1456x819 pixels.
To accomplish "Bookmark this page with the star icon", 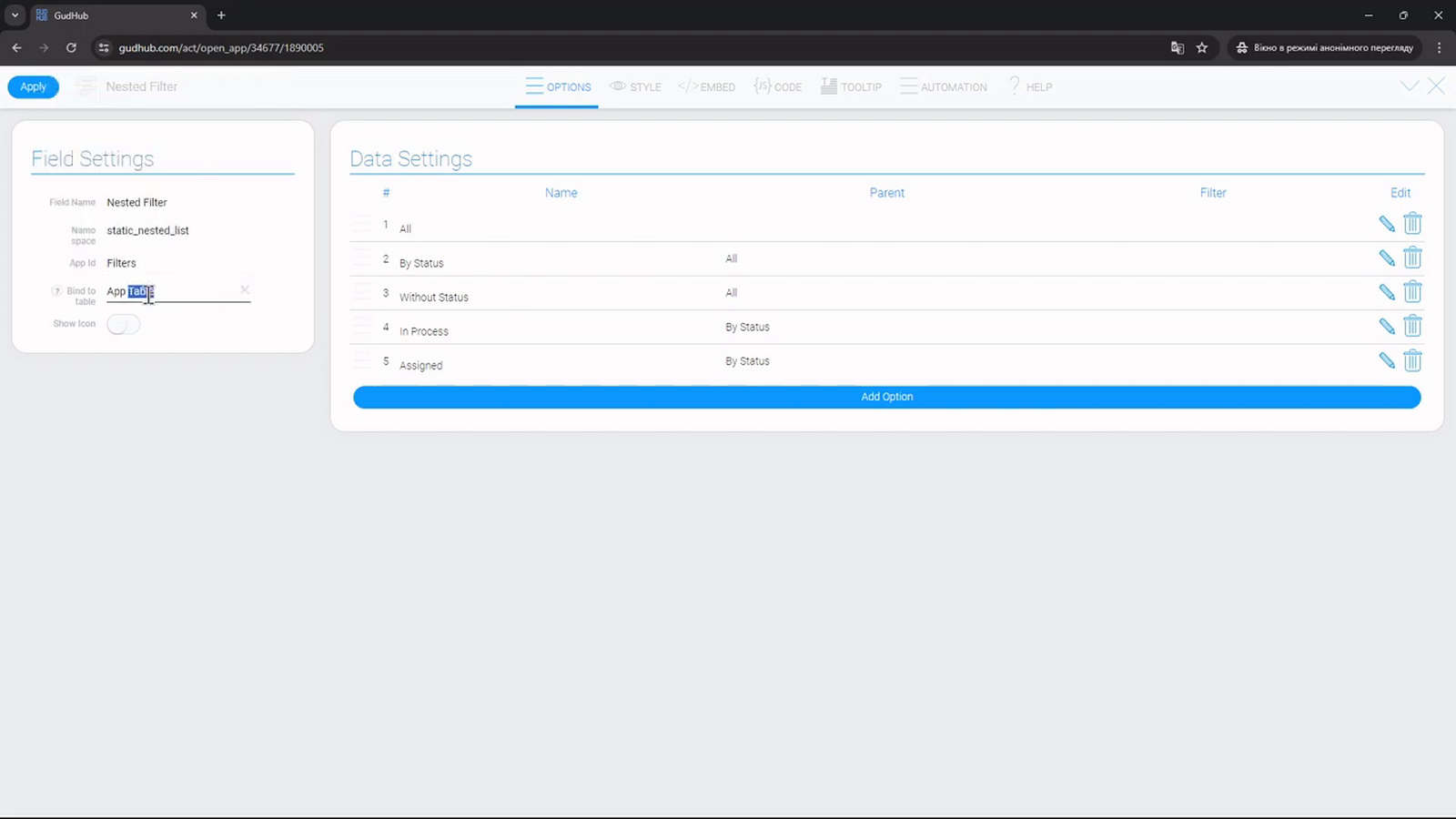I will click(1202, 47).
